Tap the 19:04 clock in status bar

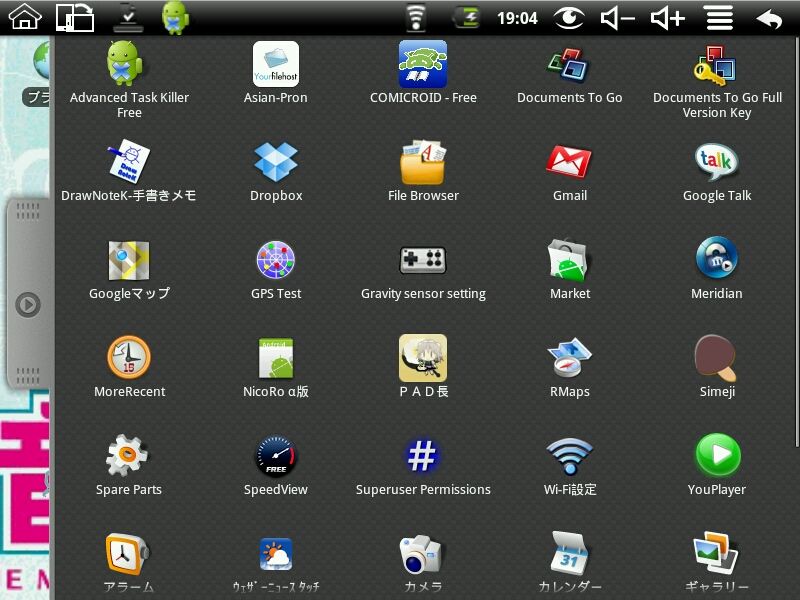coord(517,18)
